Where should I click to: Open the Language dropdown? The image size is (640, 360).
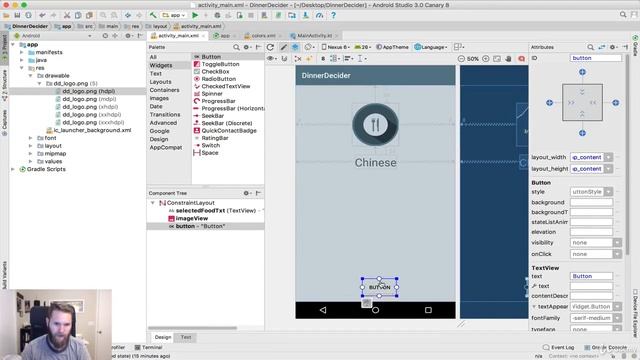[431, 47]
